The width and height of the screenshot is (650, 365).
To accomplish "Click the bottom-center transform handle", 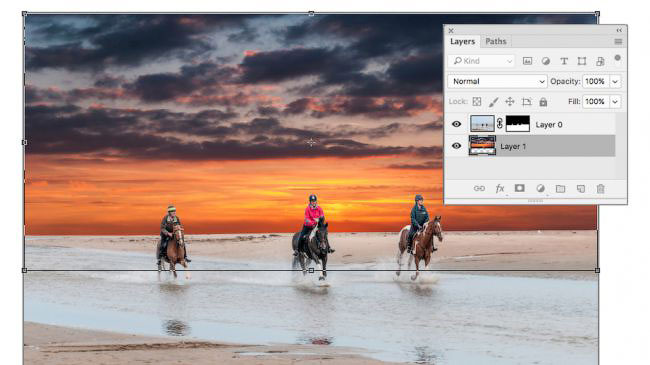I will click(311, 270).
